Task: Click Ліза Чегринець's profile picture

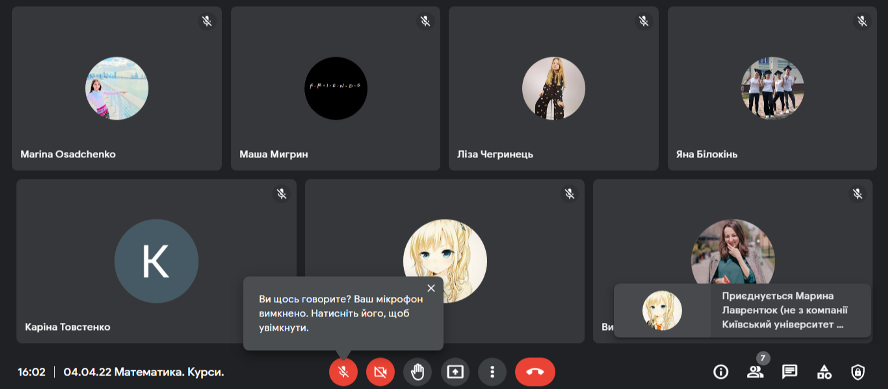Action: click(553, 88)
